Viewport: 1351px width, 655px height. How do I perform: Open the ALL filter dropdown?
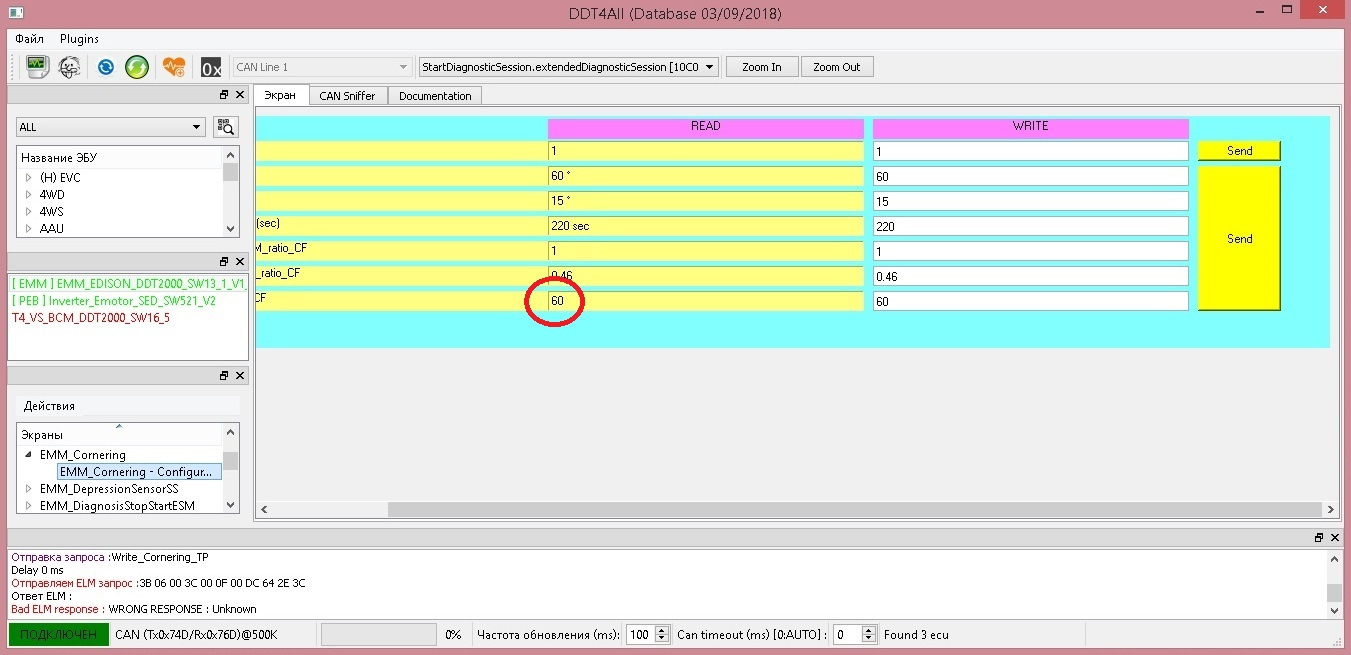click(110, 127)
